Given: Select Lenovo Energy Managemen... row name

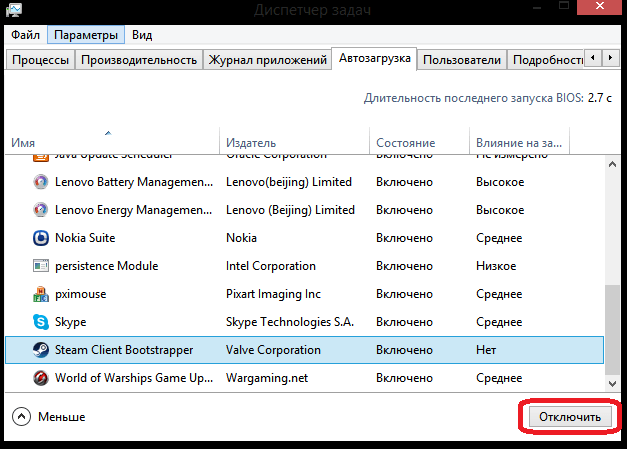Looking at the screenshot, I should tap(134, 210).
